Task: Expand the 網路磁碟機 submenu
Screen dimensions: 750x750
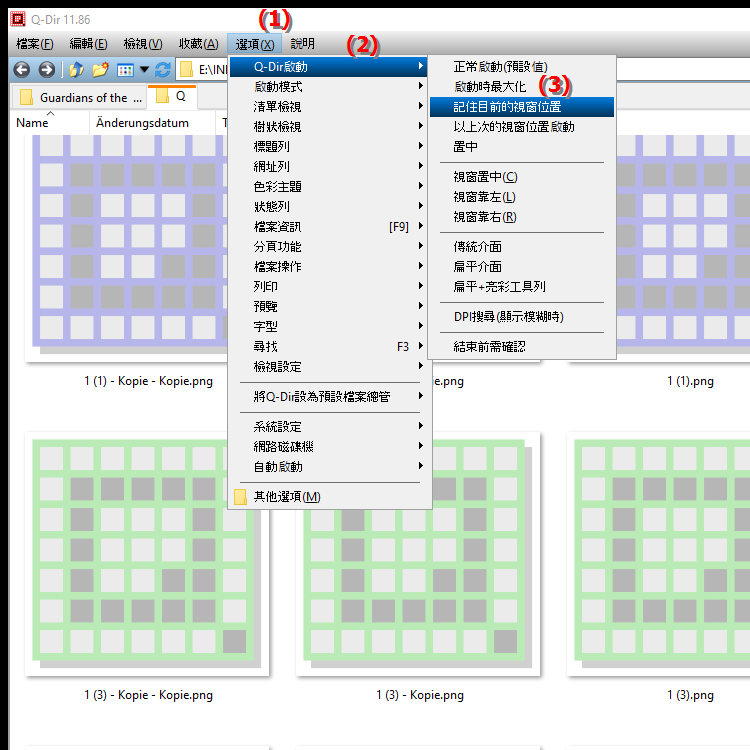Action: 329,447
